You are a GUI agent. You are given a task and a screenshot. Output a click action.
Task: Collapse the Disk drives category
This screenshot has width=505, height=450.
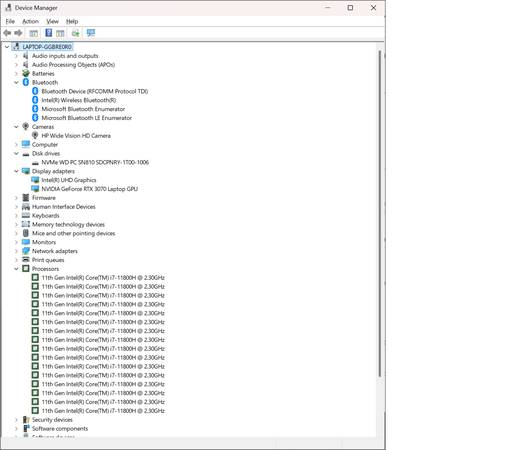pyautogui.click(x=16, y=153)
